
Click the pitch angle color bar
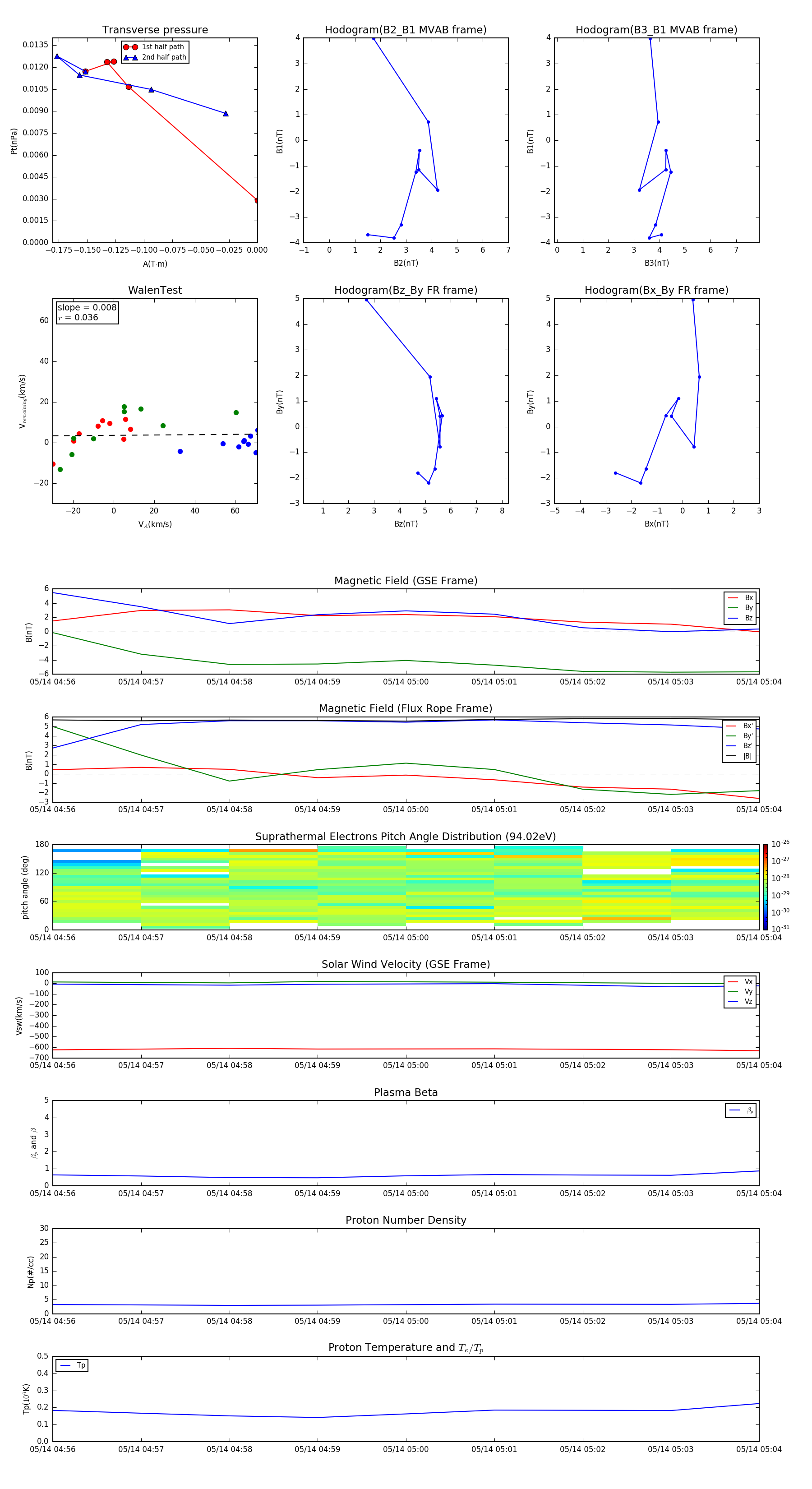(765, 887)
